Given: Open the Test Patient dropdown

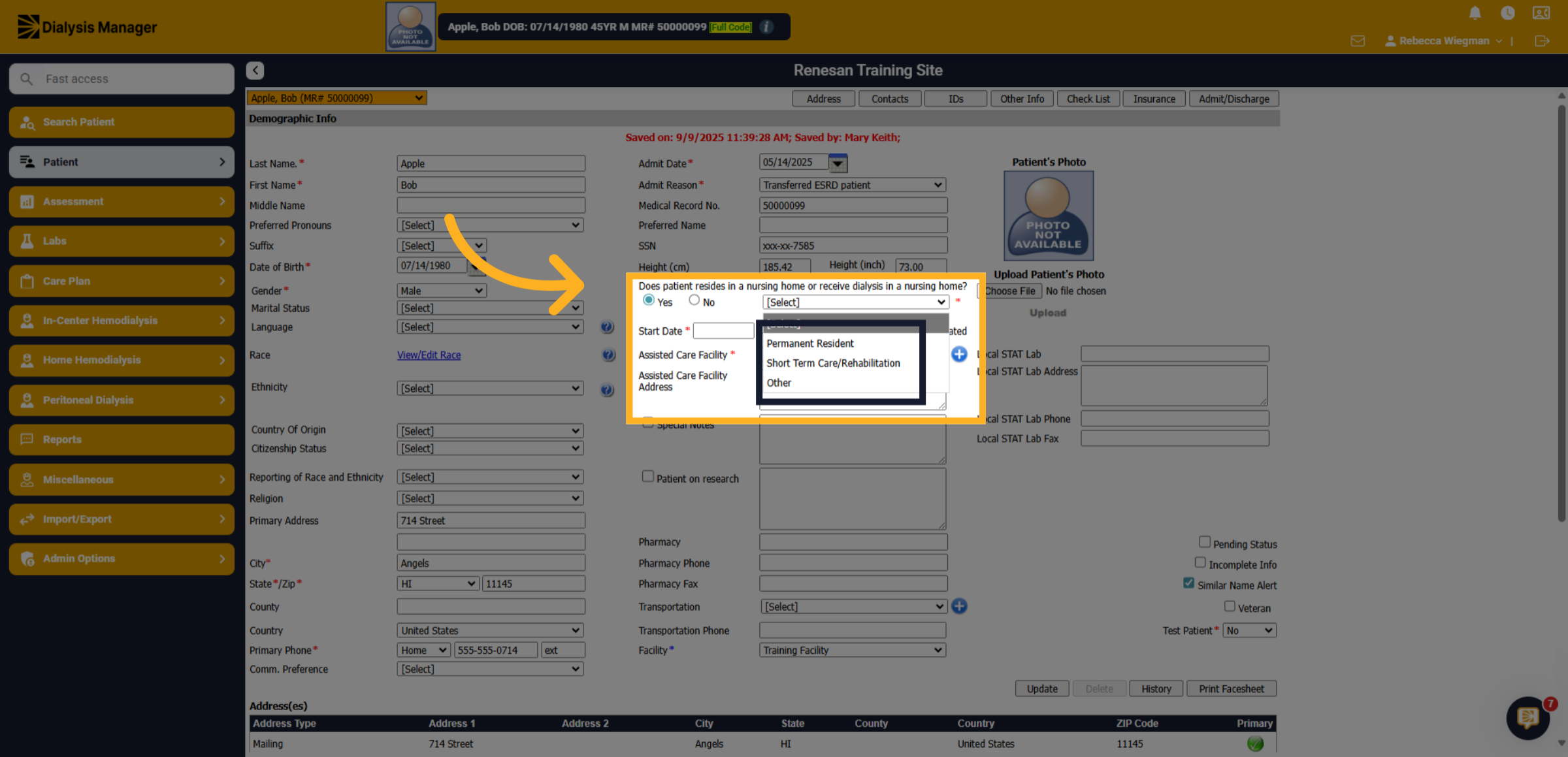Looking at the screenshot, I should click(x=1249, y=630).
